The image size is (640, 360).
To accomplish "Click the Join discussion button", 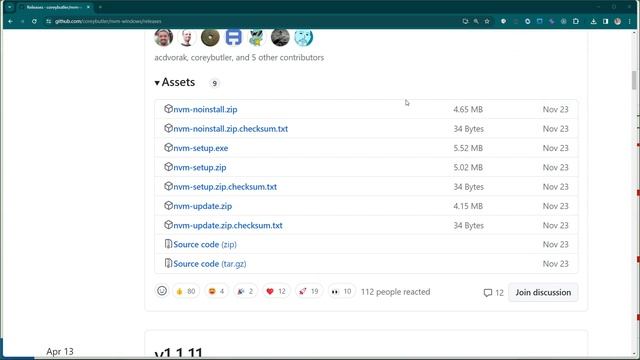I will click(543, 292).
